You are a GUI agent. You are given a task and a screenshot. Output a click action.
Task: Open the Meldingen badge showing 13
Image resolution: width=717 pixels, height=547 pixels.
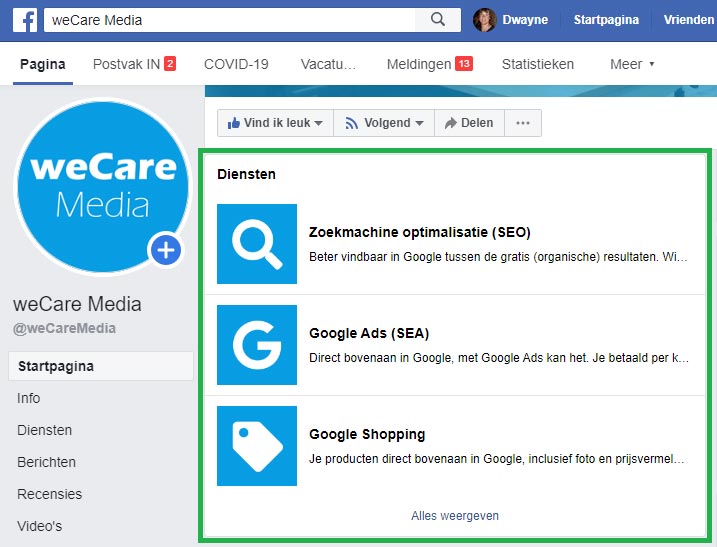[x=464, y=64]
